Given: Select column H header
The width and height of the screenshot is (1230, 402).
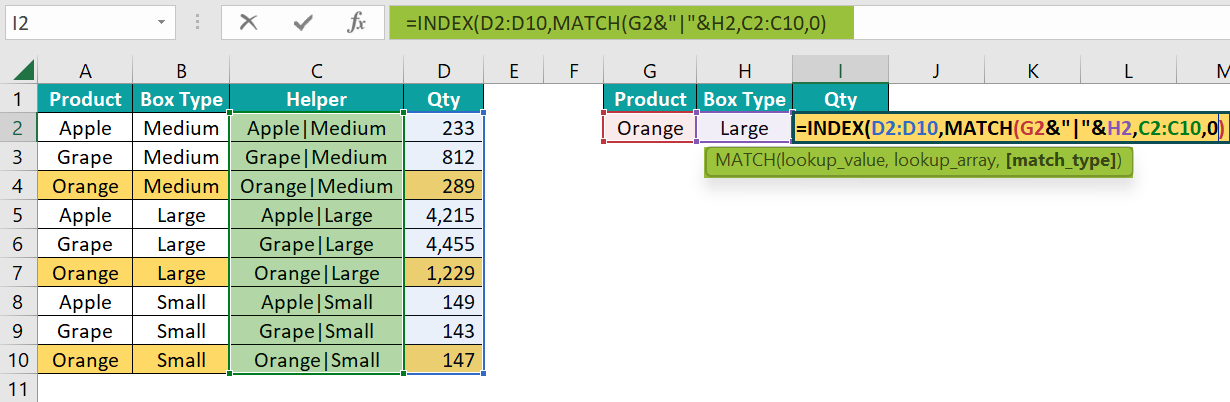Looking at the screenshot, I should coord(745,70).
